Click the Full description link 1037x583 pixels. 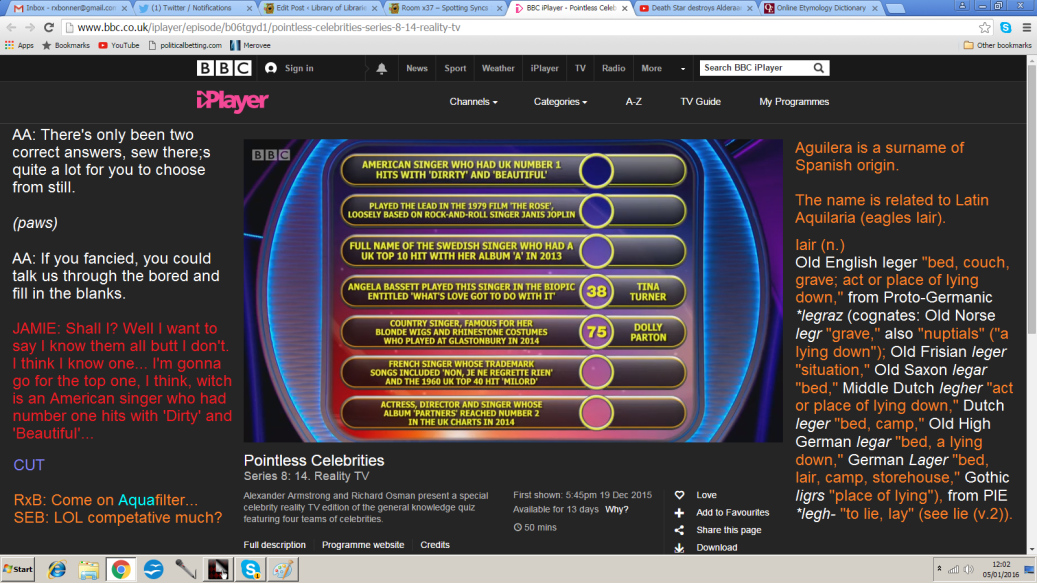(275, 545)
